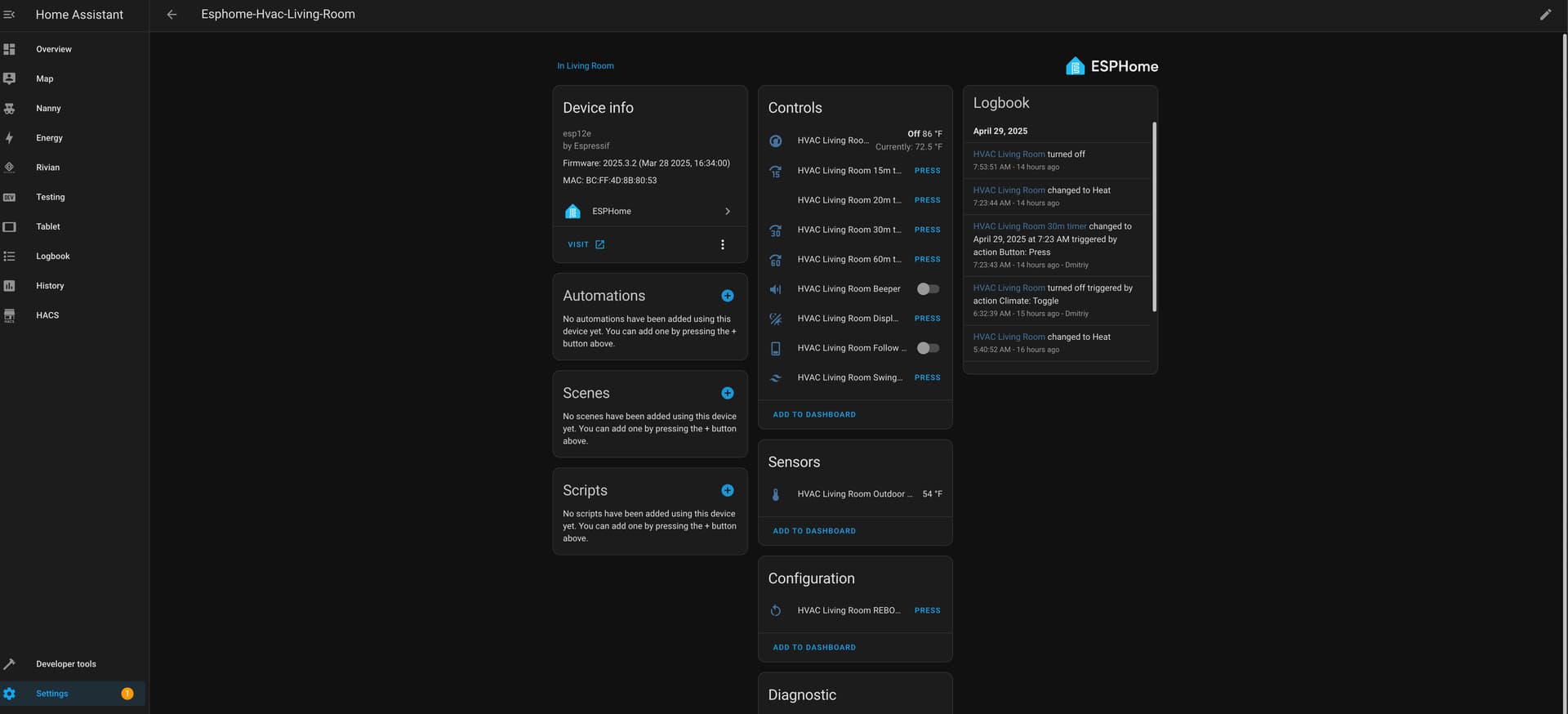Click the HVAC Living Room climate icon
Viewport: 1568px width, 714px height.
coord(776,141)
